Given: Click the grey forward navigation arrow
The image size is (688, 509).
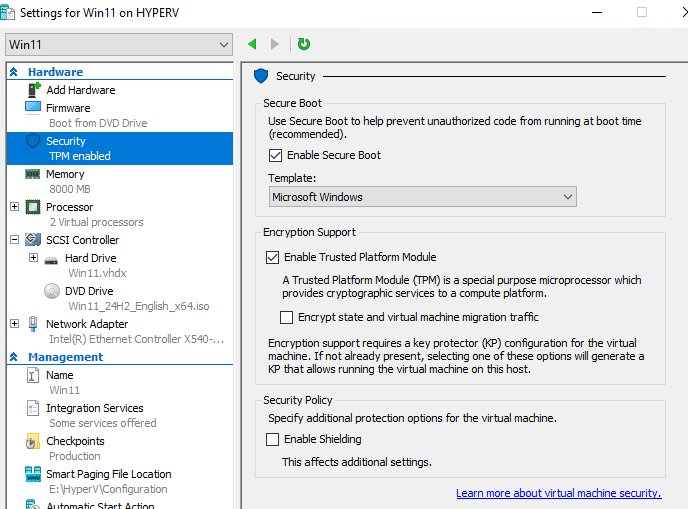Looking at the screenshot, I should point(275,44).
